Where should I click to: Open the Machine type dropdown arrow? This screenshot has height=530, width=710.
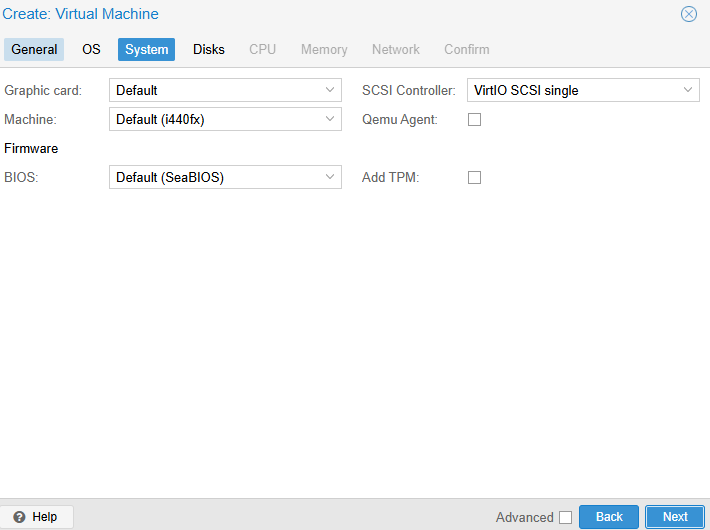[332, 120]
